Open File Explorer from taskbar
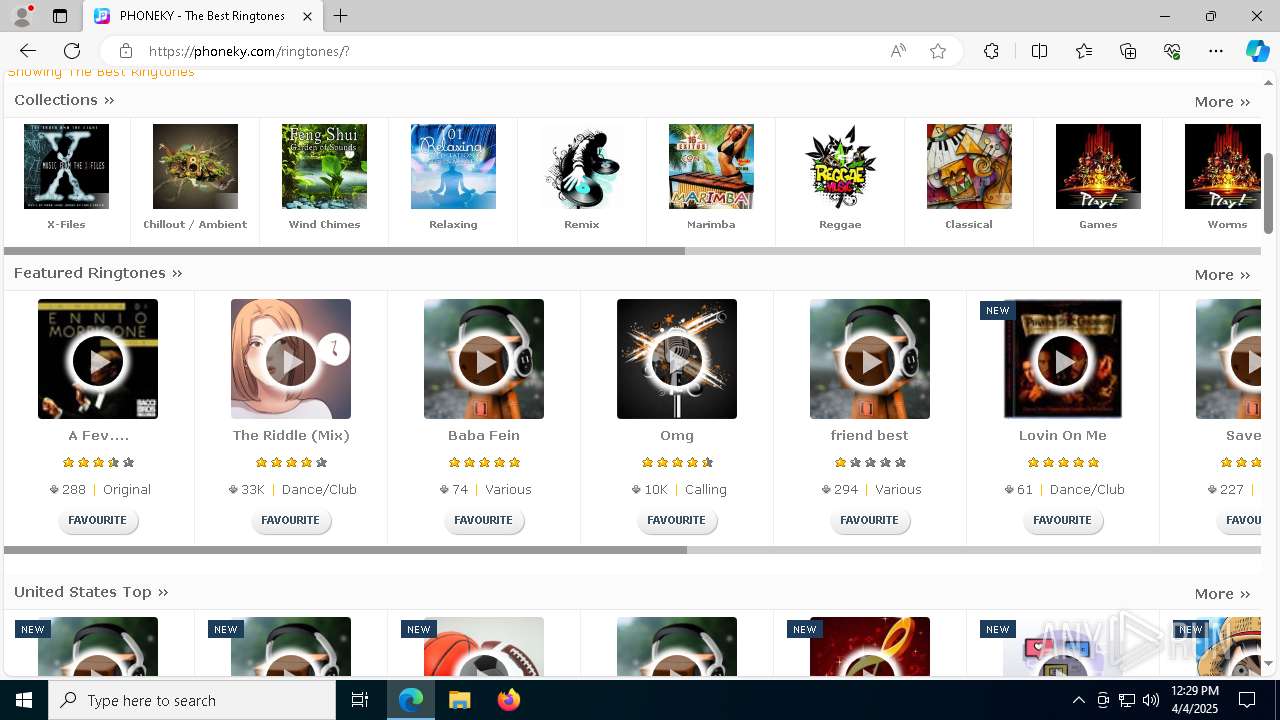1280x720 pixels. coord(459,700)
